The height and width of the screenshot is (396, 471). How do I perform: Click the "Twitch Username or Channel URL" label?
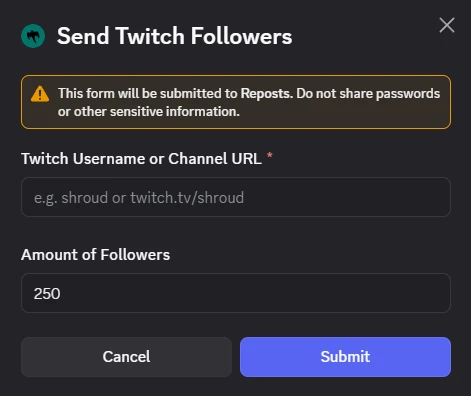pos(141,159)
